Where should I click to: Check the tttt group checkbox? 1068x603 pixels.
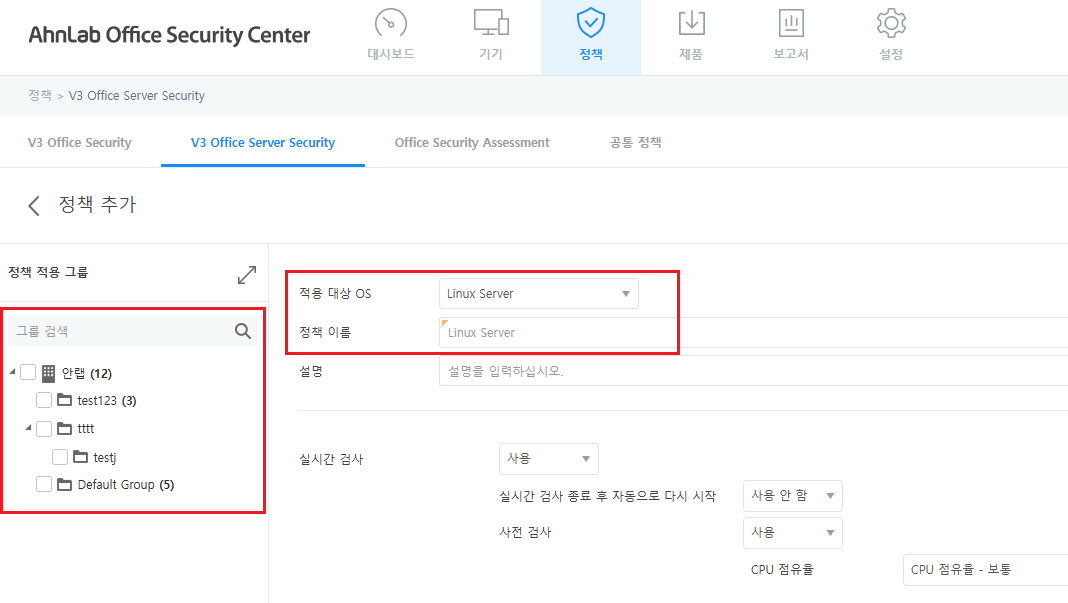pyautogui.click(x=44, y=429)
